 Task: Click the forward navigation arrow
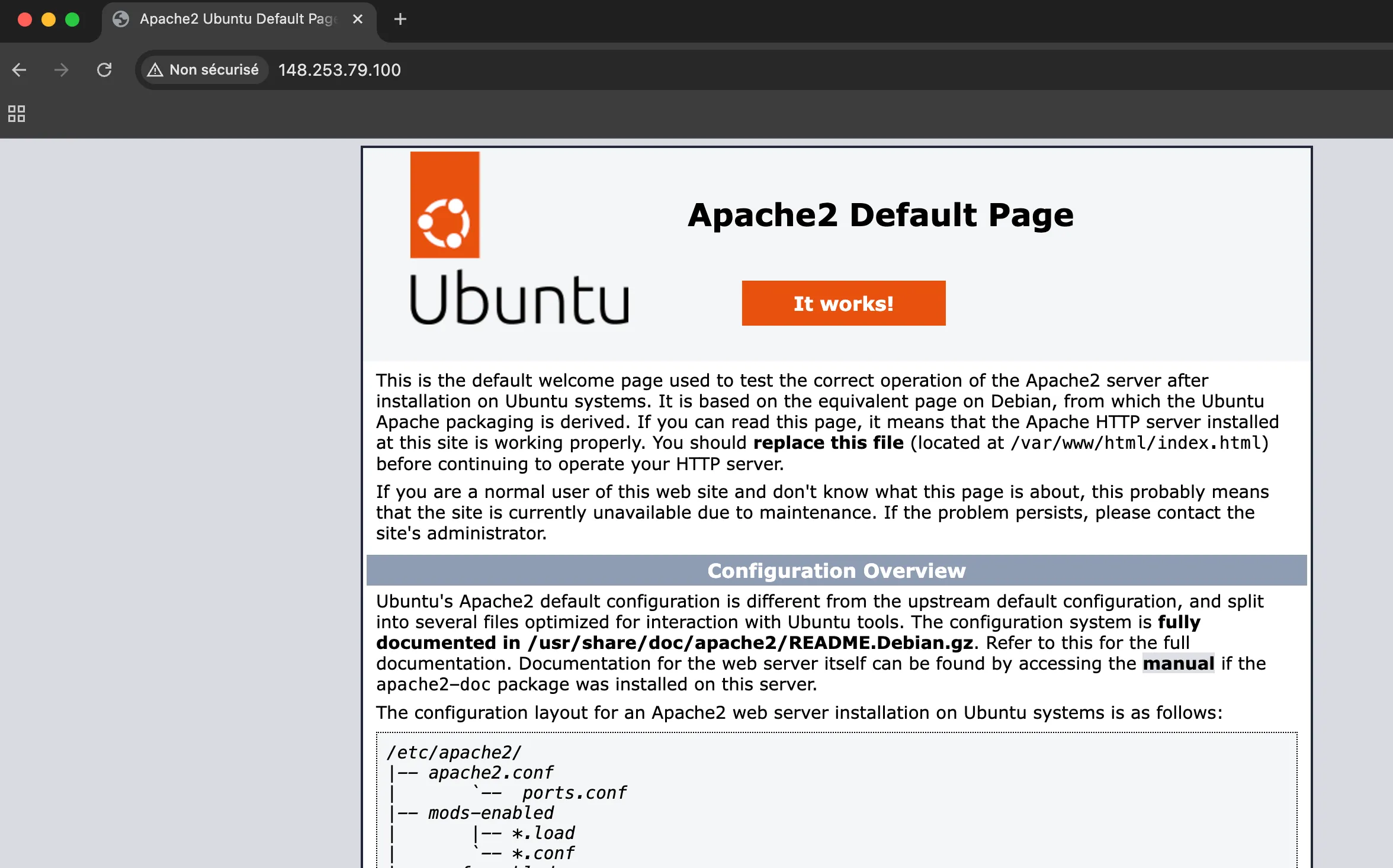coord(61,70)
